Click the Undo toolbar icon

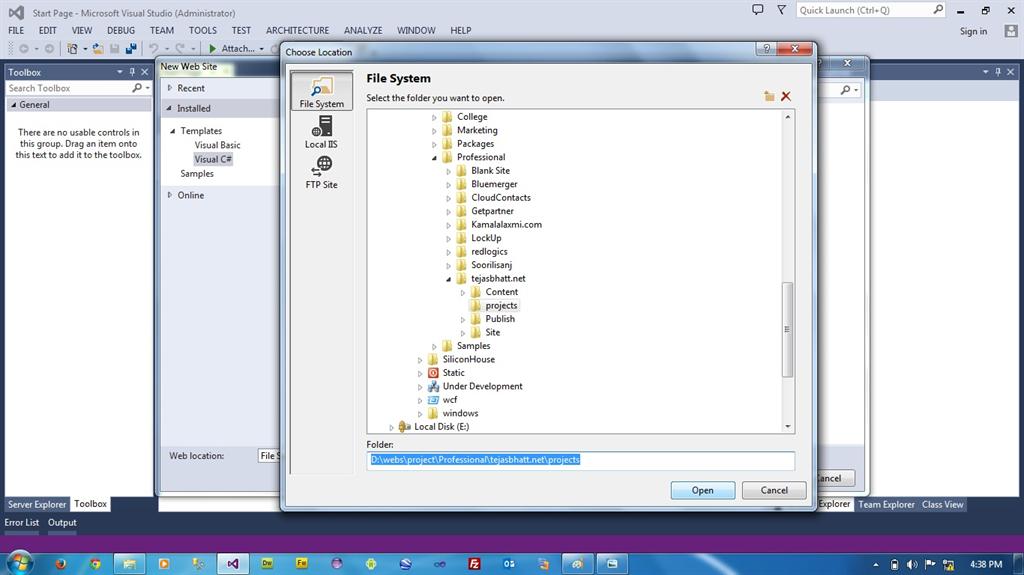[153, 48]
